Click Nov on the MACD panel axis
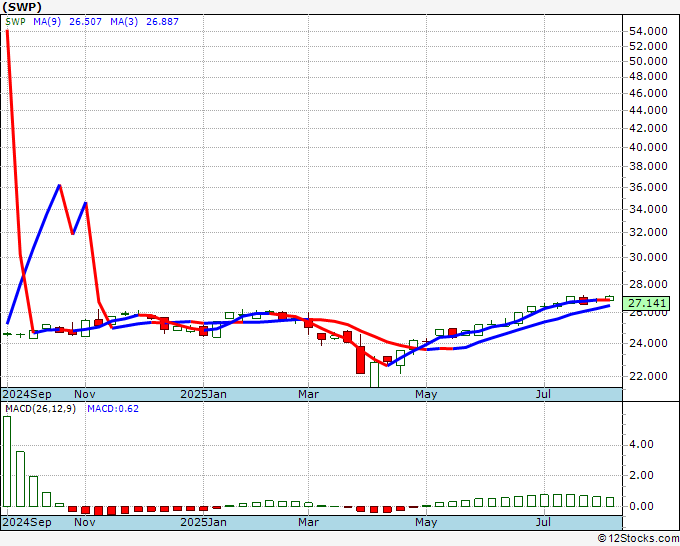680x546 pixels. tap(85, 522)
